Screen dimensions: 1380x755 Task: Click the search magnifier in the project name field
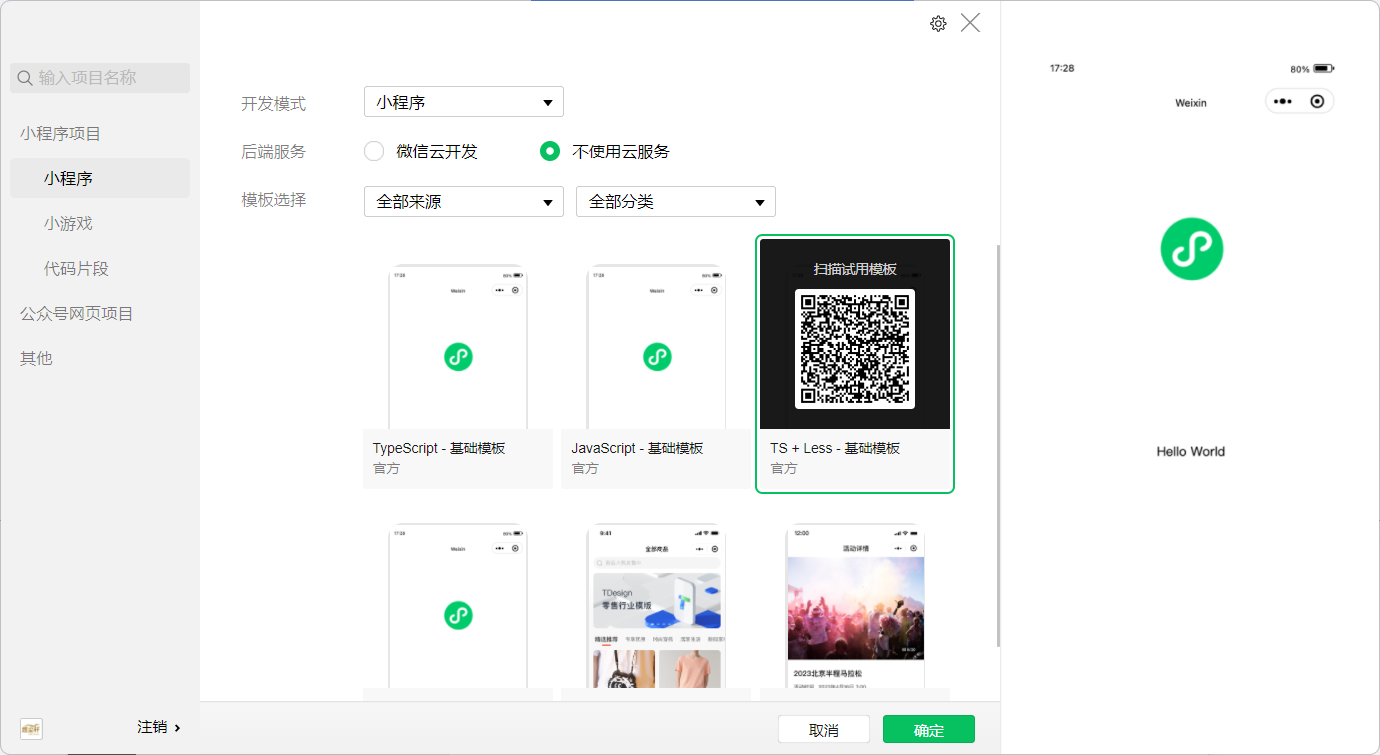24,77
